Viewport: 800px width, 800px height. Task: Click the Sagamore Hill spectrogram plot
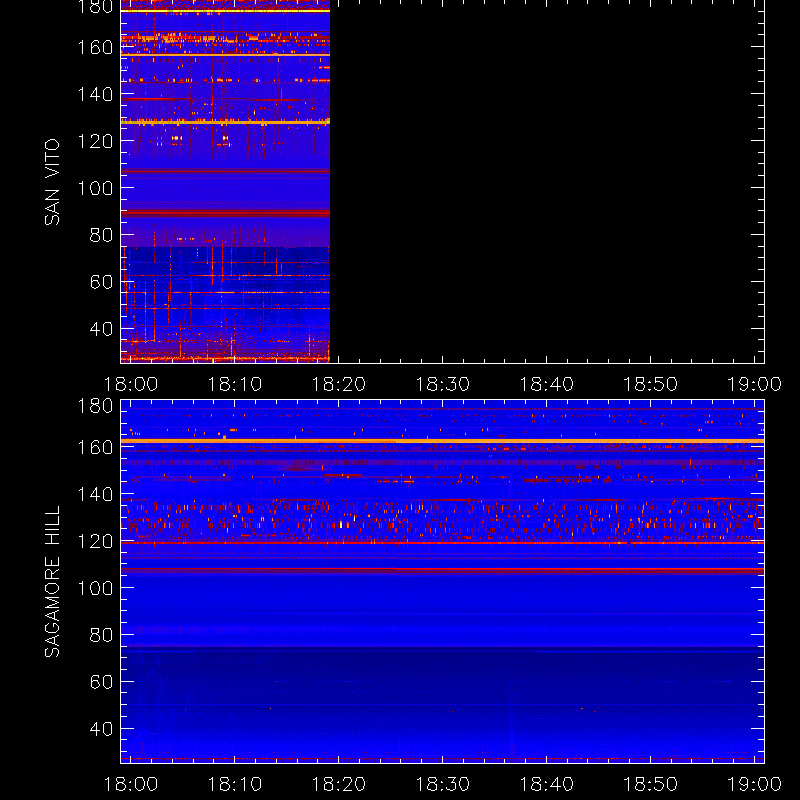(442, 581)
